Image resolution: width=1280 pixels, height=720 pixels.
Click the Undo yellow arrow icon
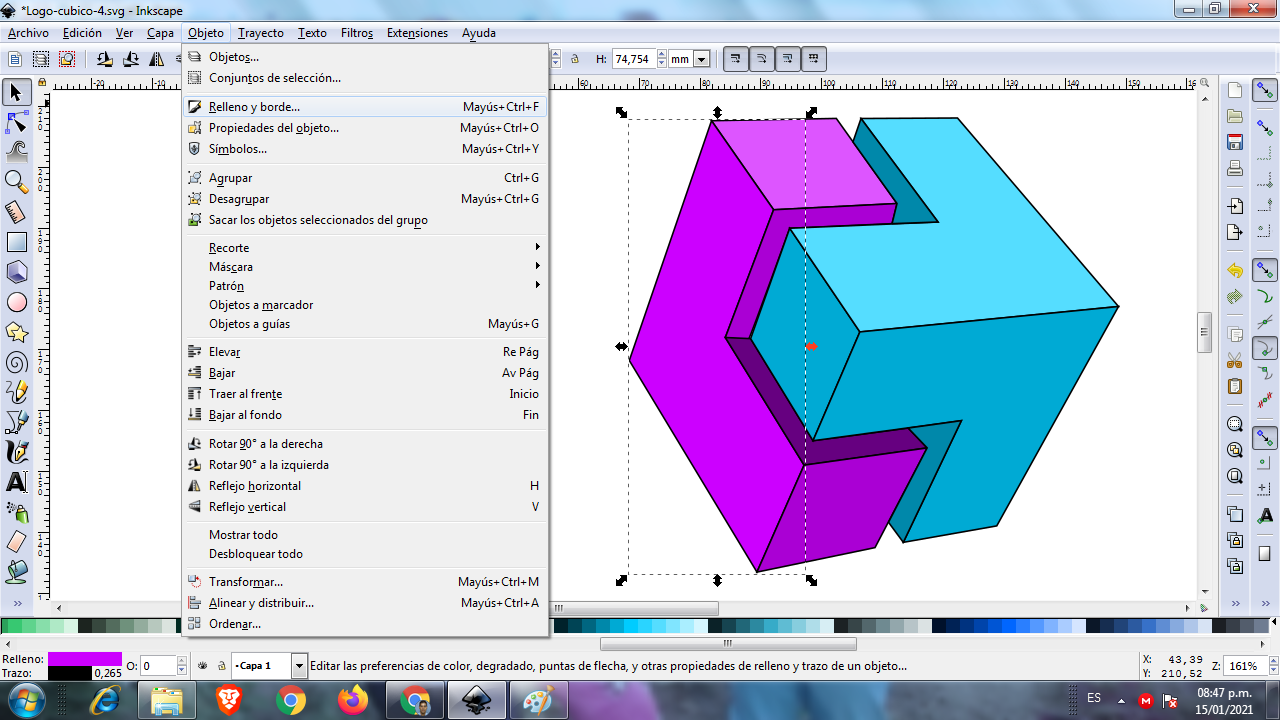1235,271
